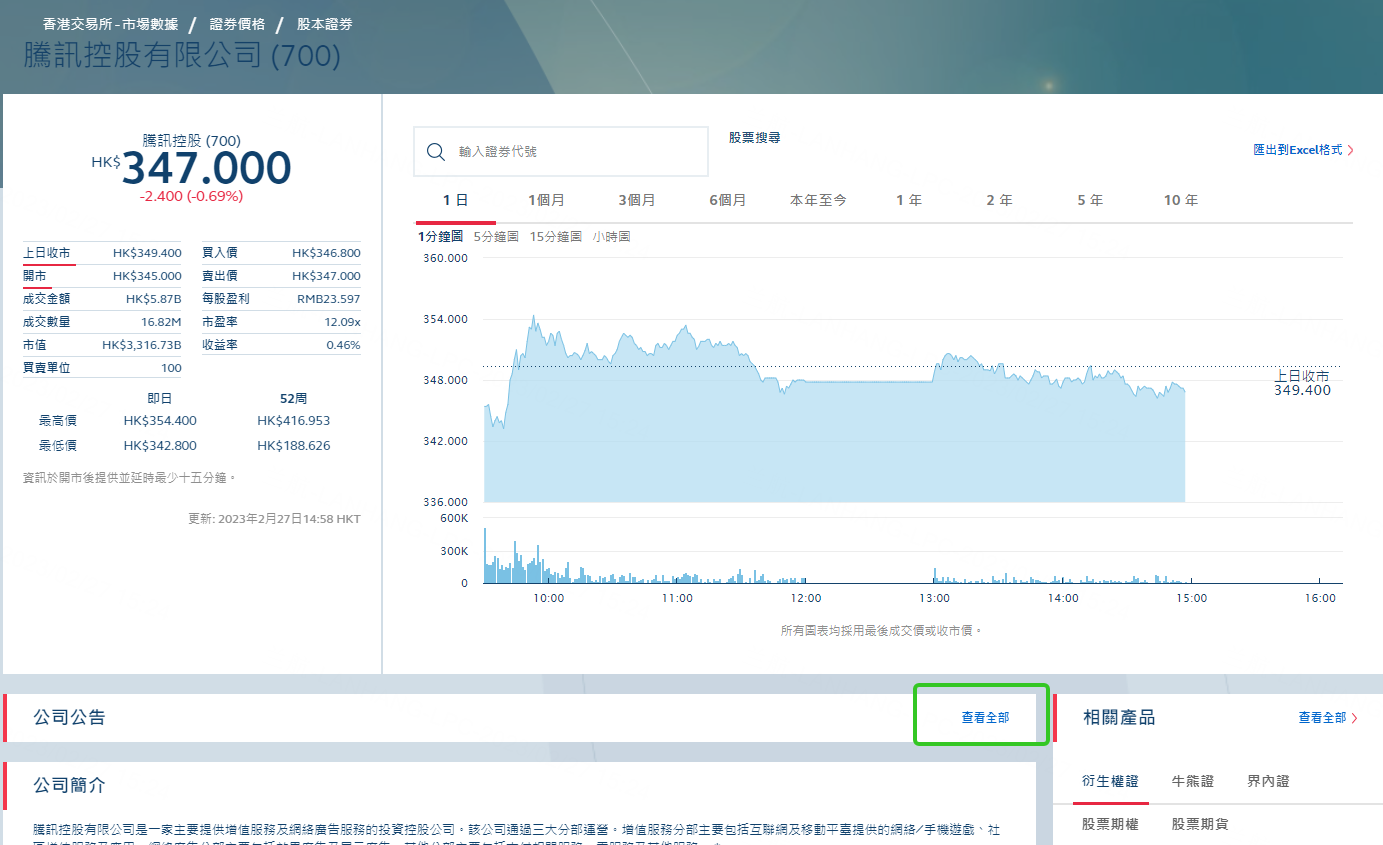Switch chart range to 3個月

tap(637, 200)
